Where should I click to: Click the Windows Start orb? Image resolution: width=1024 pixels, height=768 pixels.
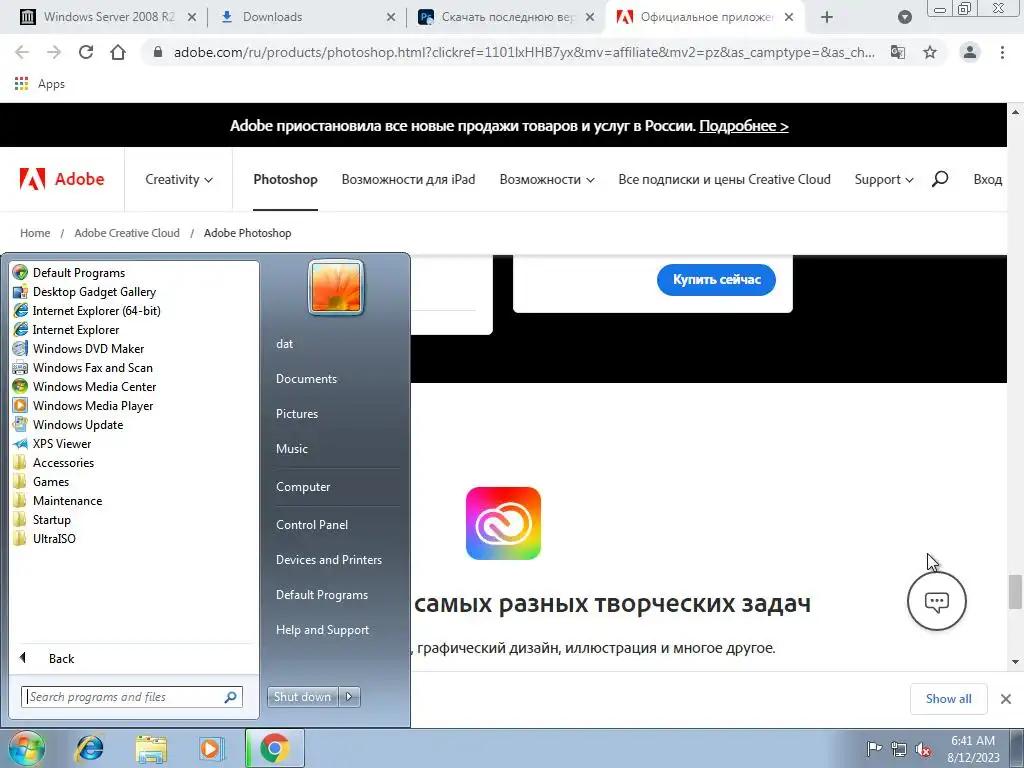tap(26, 748)
